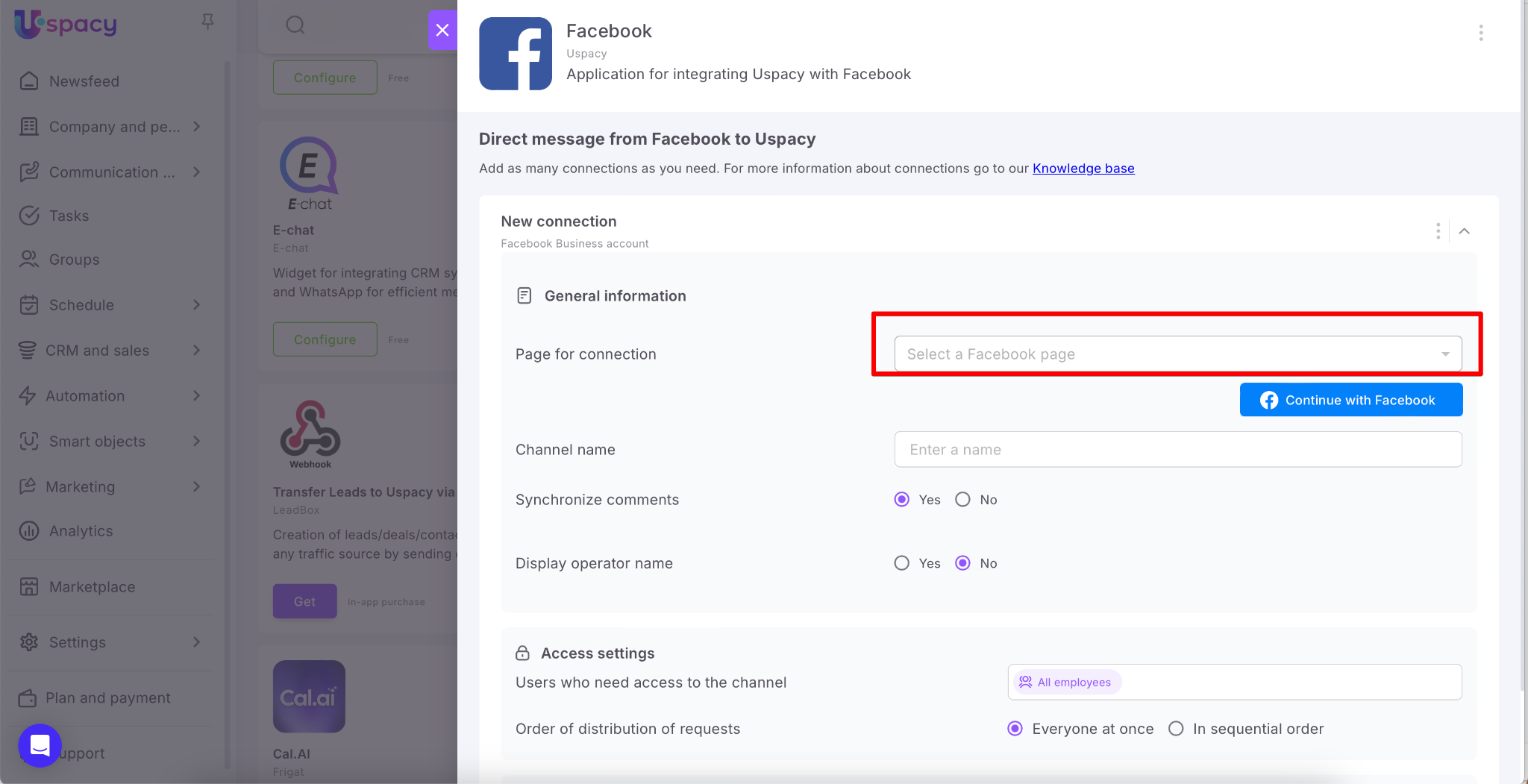The image size is (1528, 784).
Task: Select In sequential order distribution
Action: click(x=1176, y=729)
